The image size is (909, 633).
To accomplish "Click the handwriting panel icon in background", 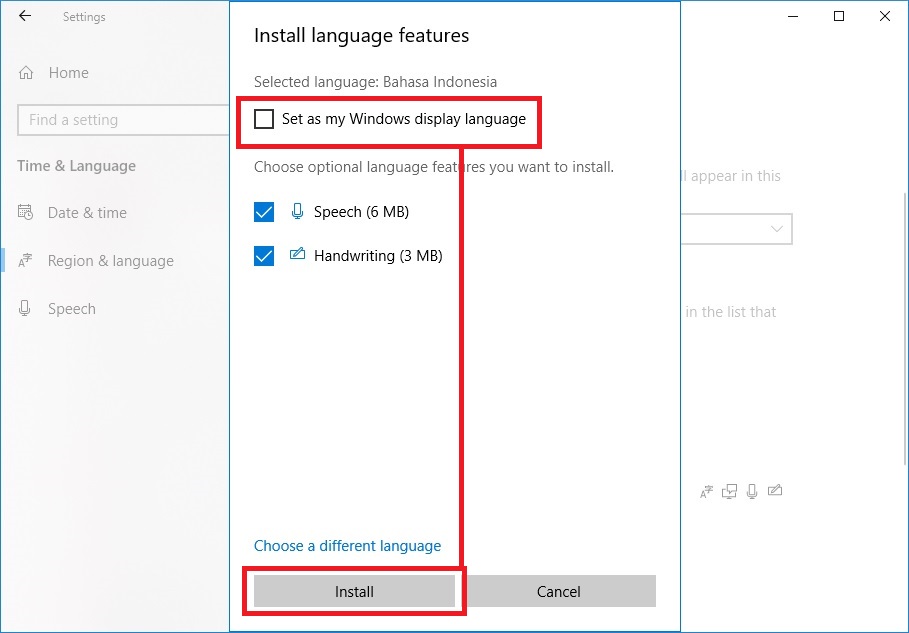I will (x=775, y=491).
